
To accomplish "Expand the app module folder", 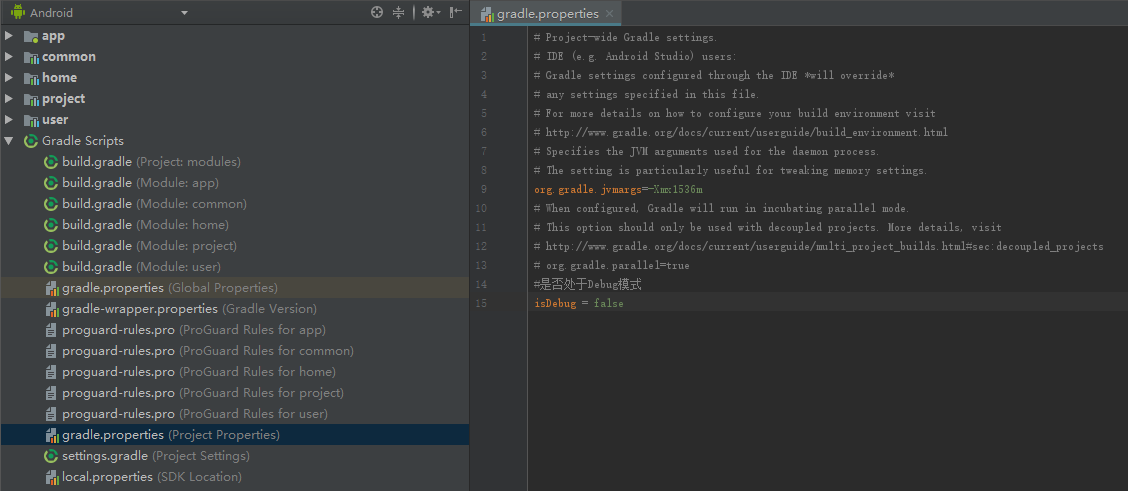I will (9, 36).
